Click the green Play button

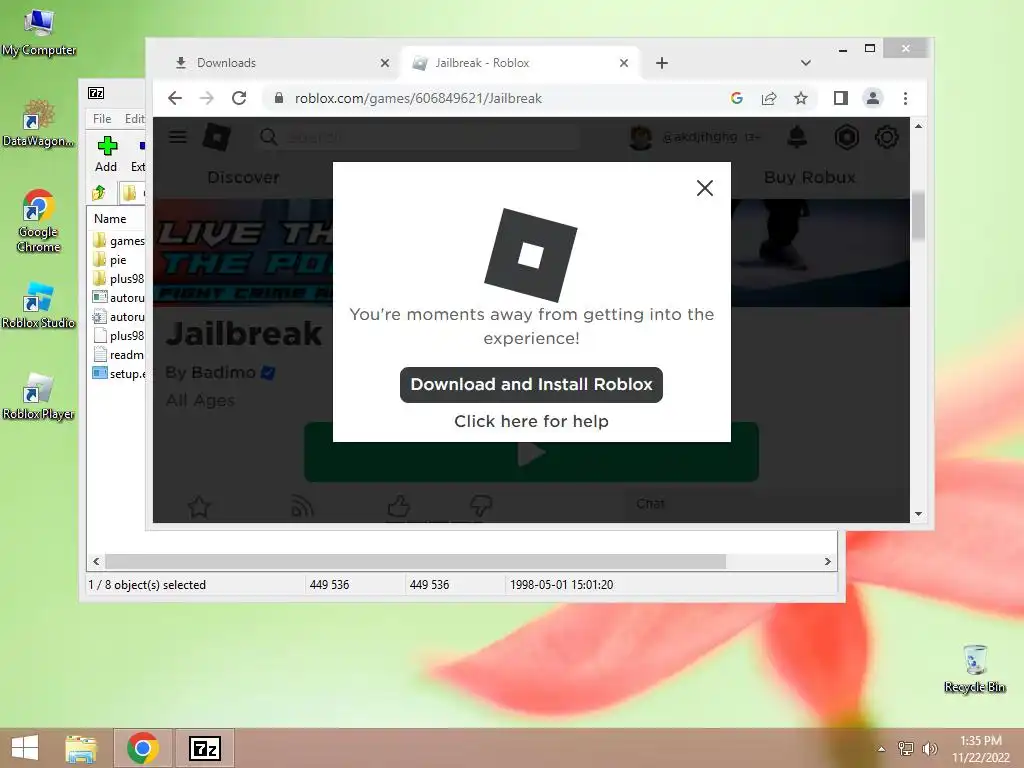pos(531,453)
